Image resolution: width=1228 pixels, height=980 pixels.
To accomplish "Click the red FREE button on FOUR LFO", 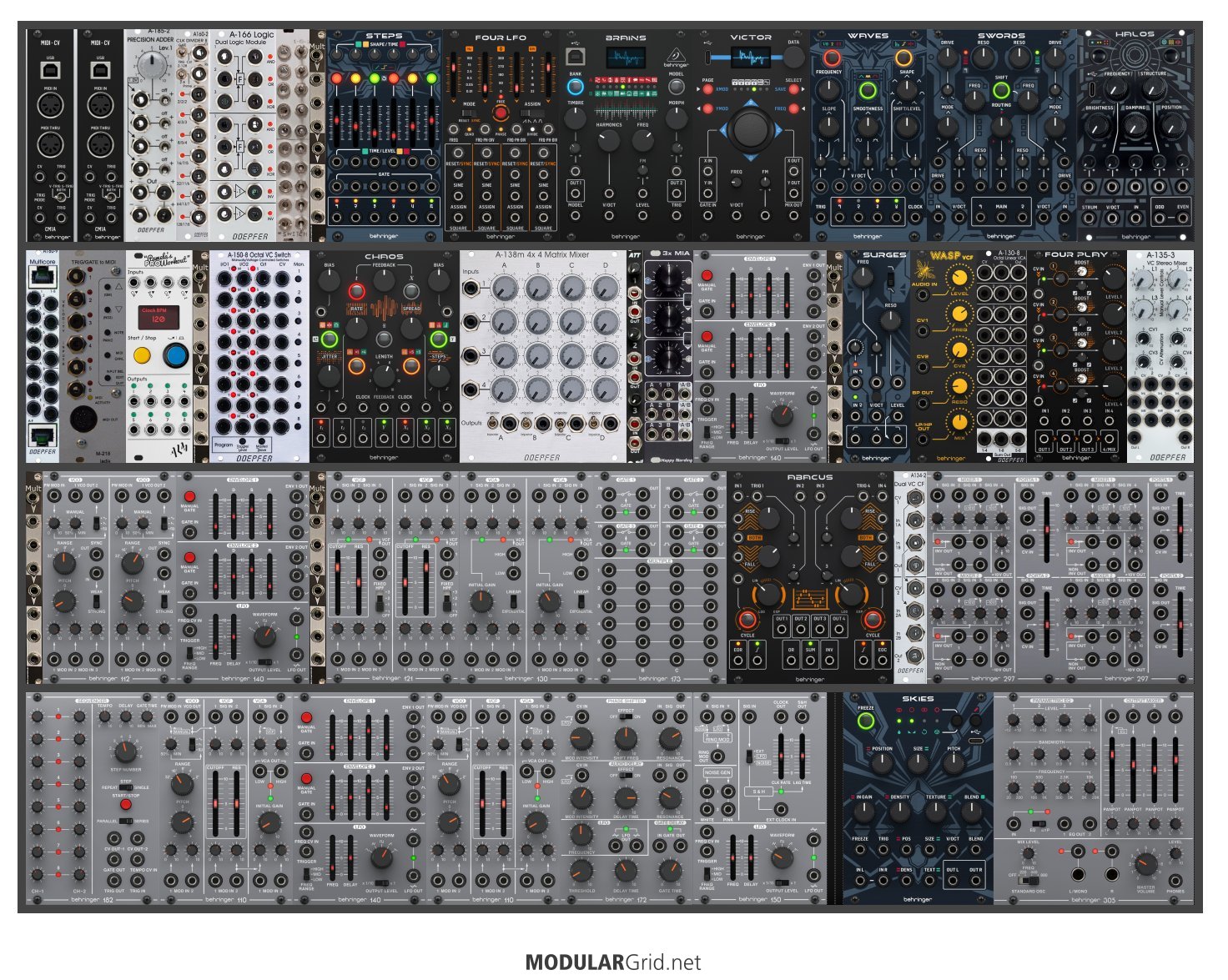I will tap(501, 113).
